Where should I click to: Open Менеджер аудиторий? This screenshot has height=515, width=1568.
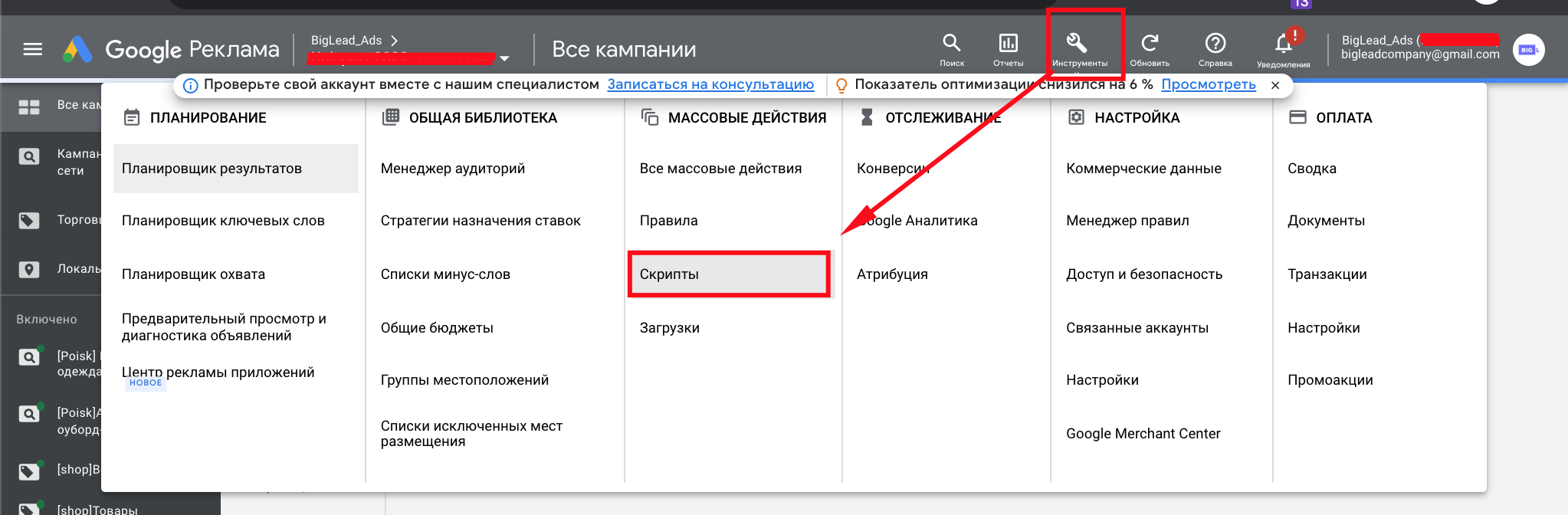453,169
